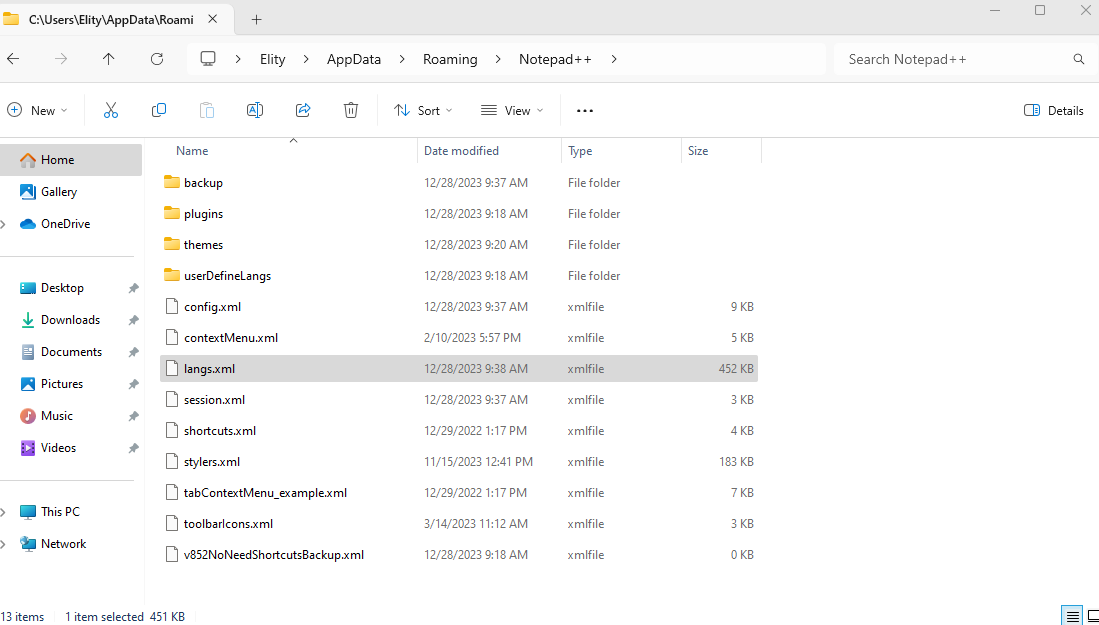Select the session.xml file

pos(459,399)
